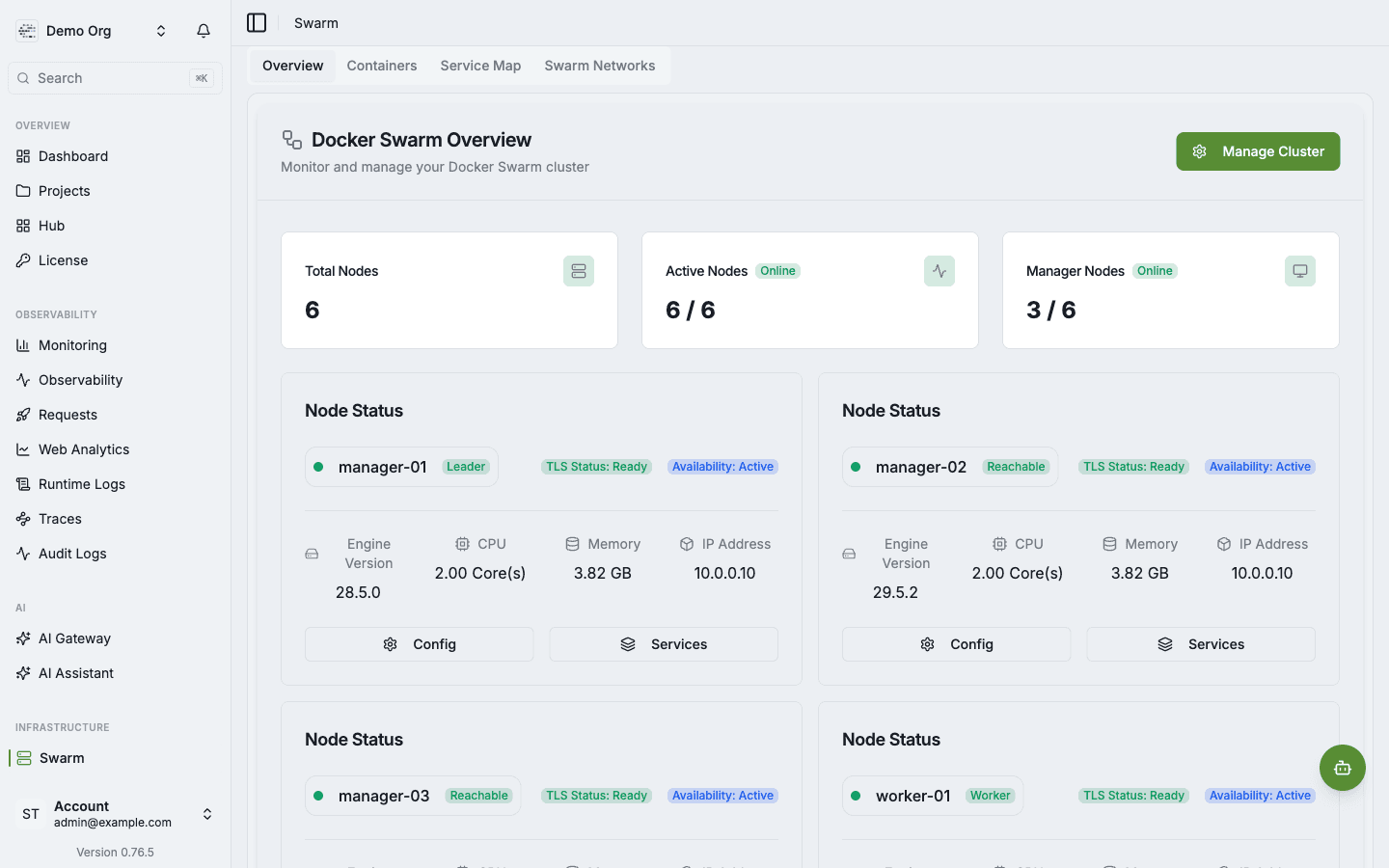Viewport: 1389px width, 868px height.
Task: Click Engine Version drive icon for manager-02
Action: point(849,554)
